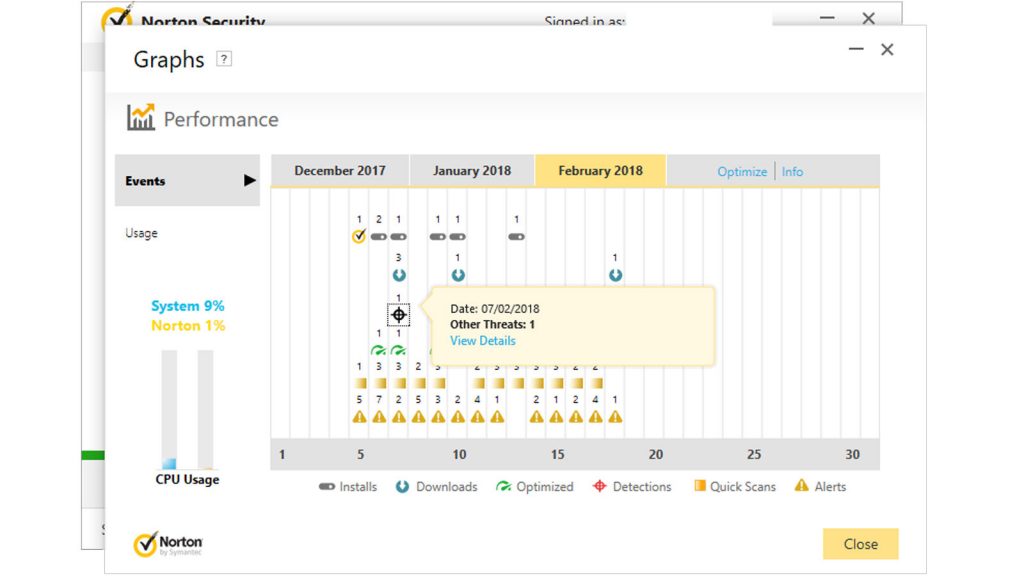Open the help icon beside Graphs title
Viewport: 1024px width, 576px height.
(x=224, y=59)
